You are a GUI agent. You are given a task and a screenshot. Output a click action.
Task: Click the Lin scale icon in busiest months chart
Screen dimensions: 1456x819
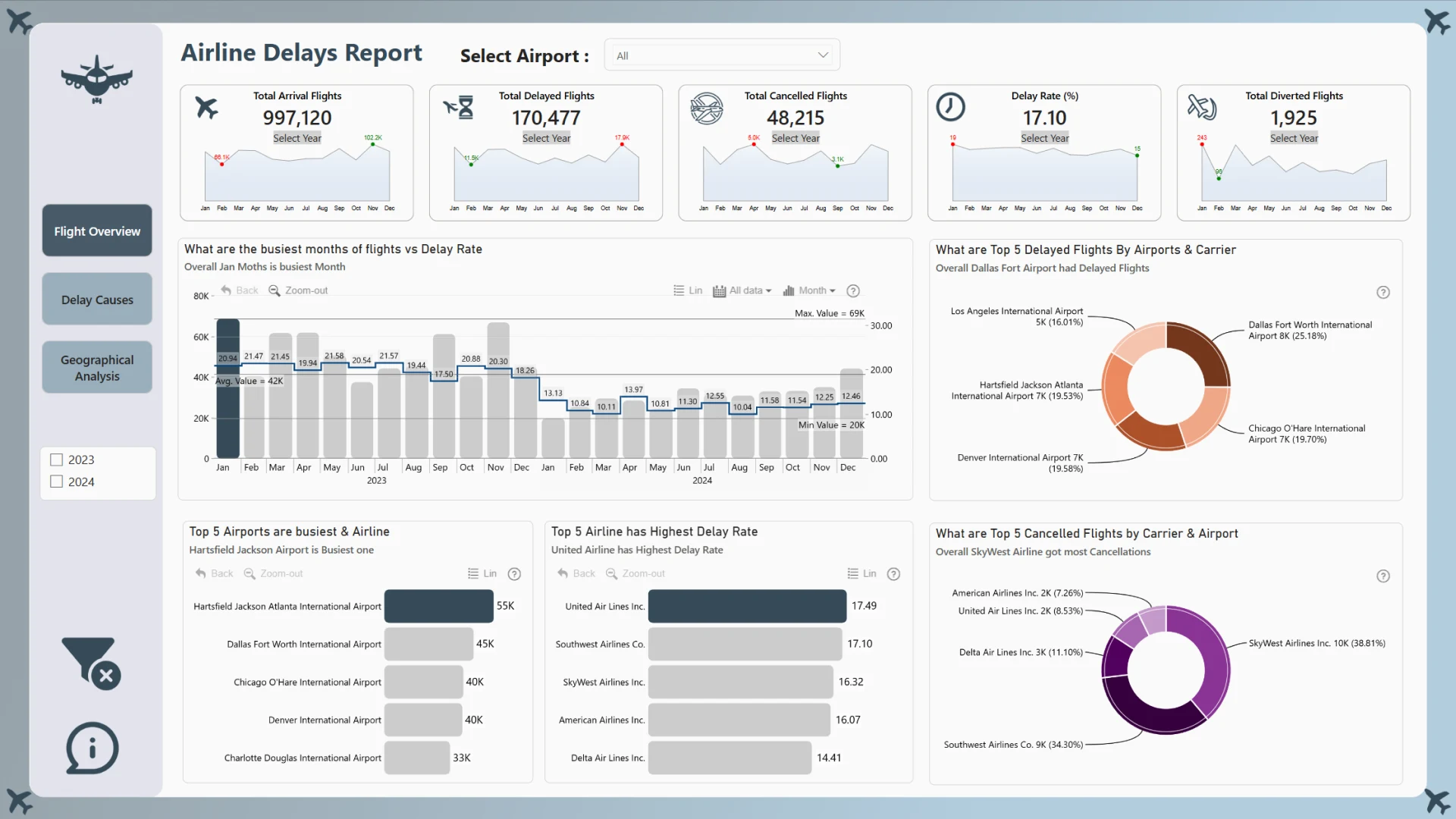pos(679,290)
